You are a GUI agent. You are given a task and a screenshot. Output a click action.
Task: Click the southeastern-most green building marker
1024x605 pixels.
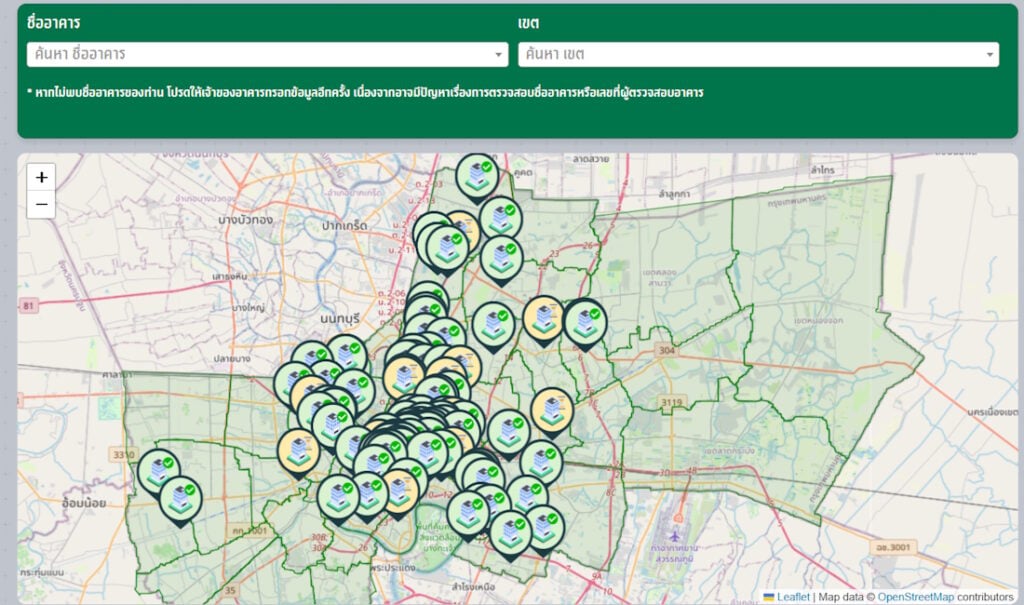coord(545,525)
